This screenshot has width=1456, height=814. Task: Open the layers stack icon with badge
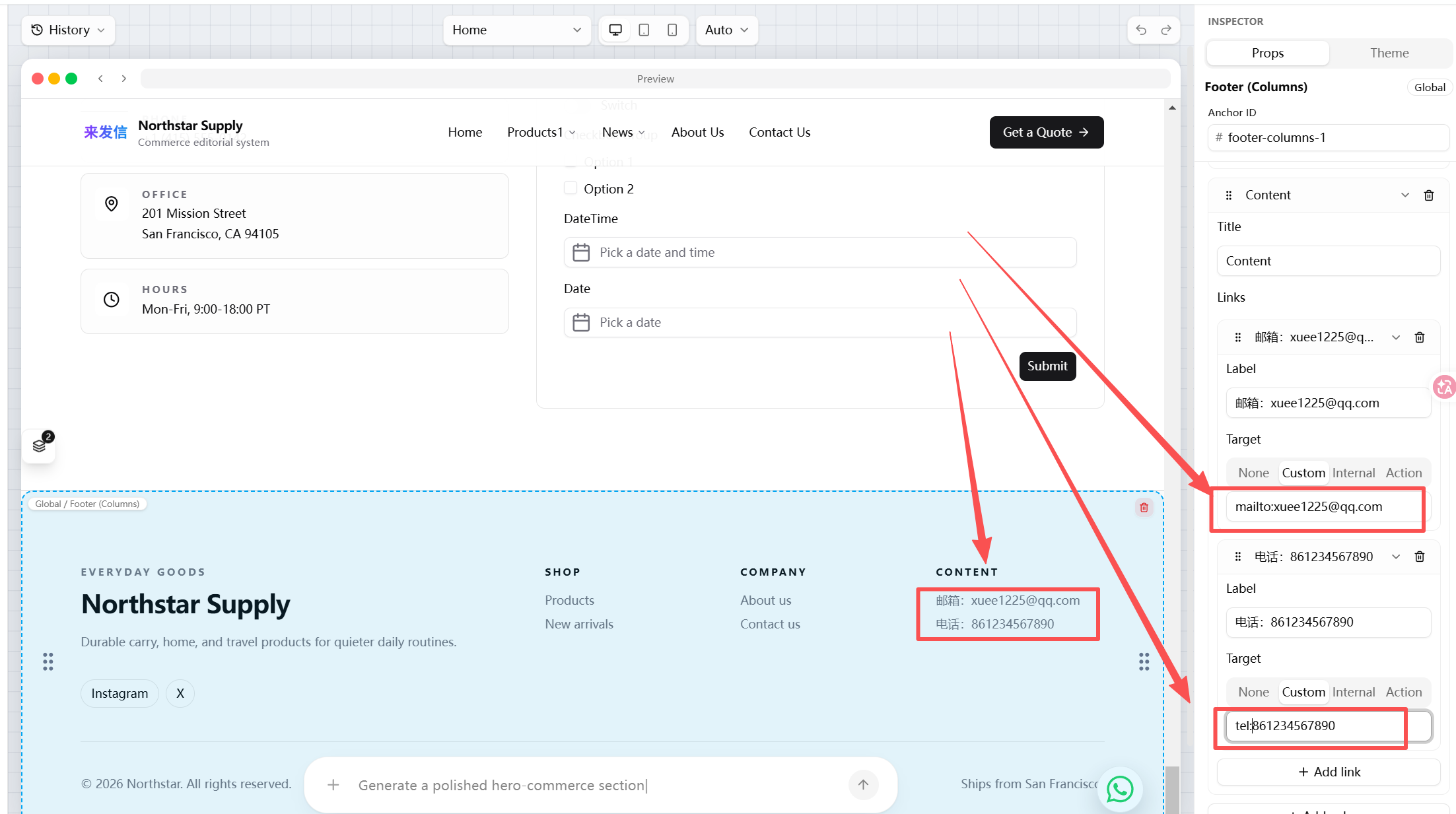(39, 446)
